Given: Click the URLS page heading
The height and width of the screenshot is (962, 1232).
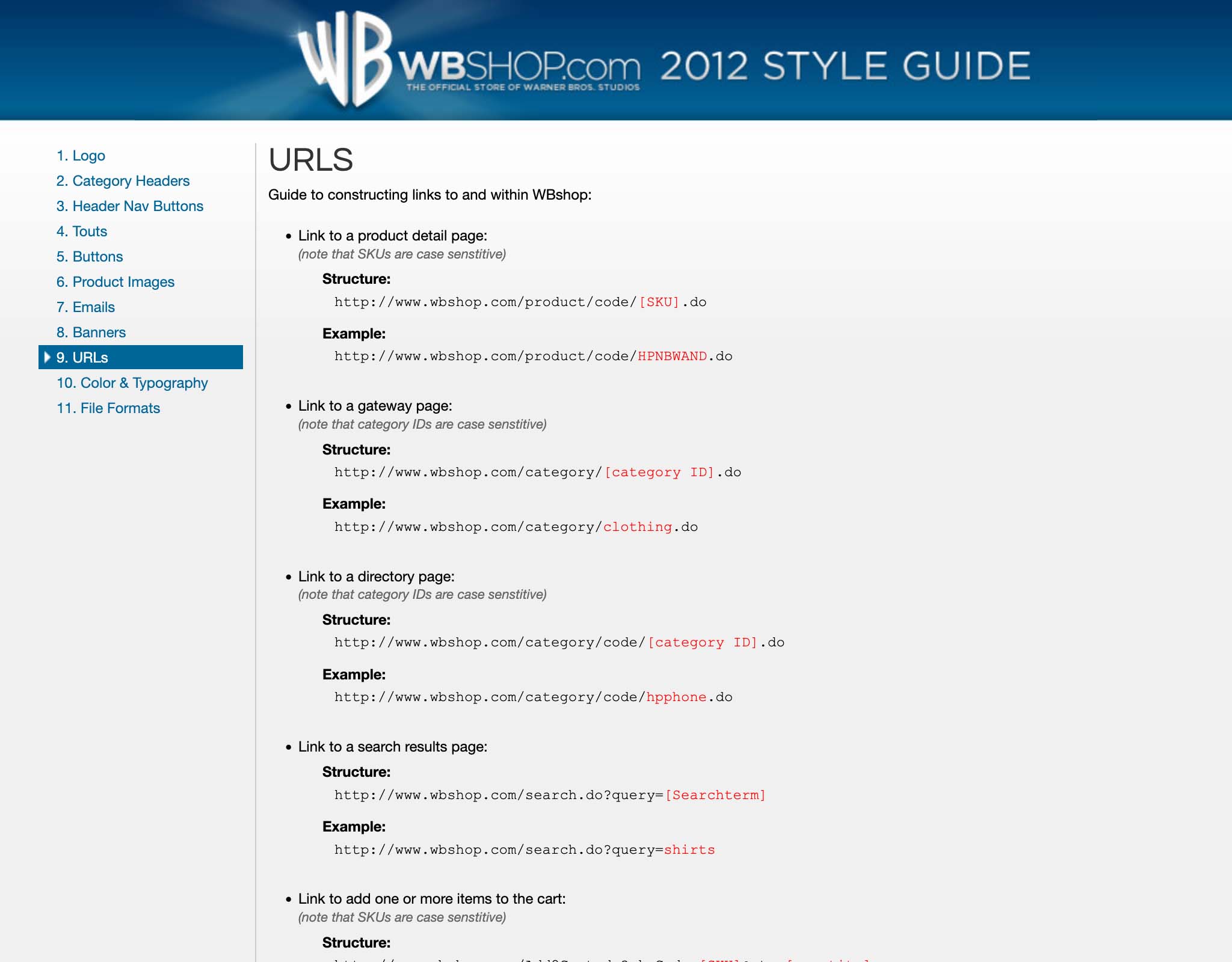Looking at the screenshot, I should click(x=310, y=160).
